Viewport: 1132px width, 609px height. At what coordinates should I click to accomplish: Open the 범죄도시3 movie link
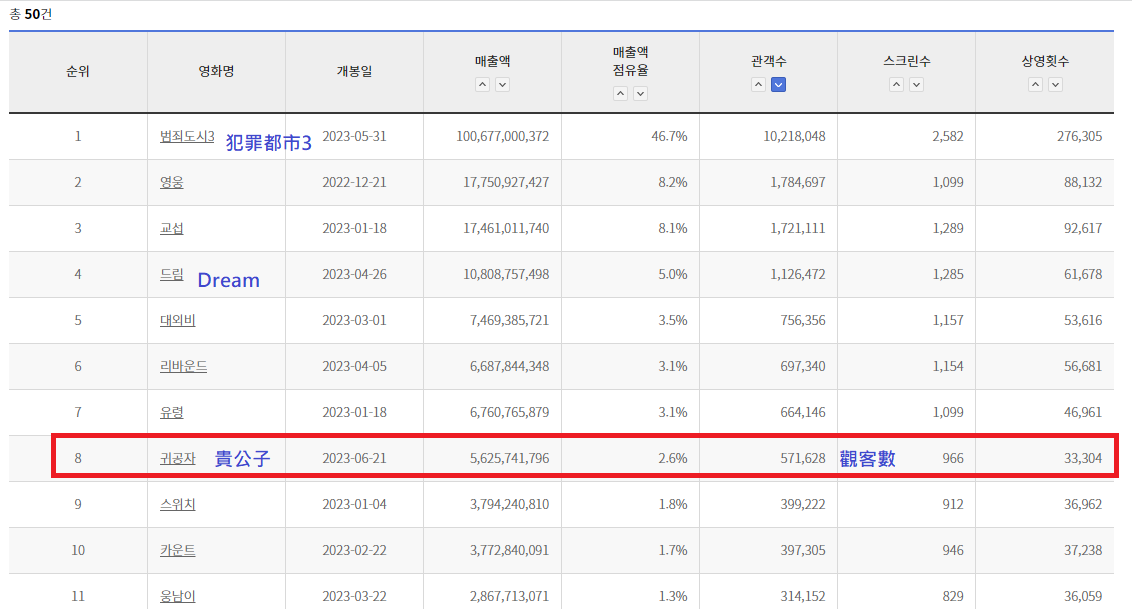pos(187,136)
